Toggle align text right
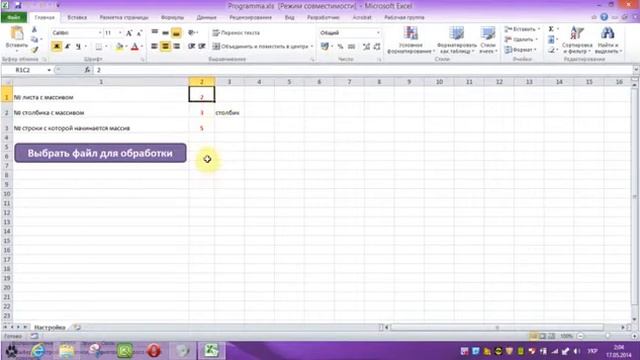This screenshot has height=360, width=640. click(176, 47)
